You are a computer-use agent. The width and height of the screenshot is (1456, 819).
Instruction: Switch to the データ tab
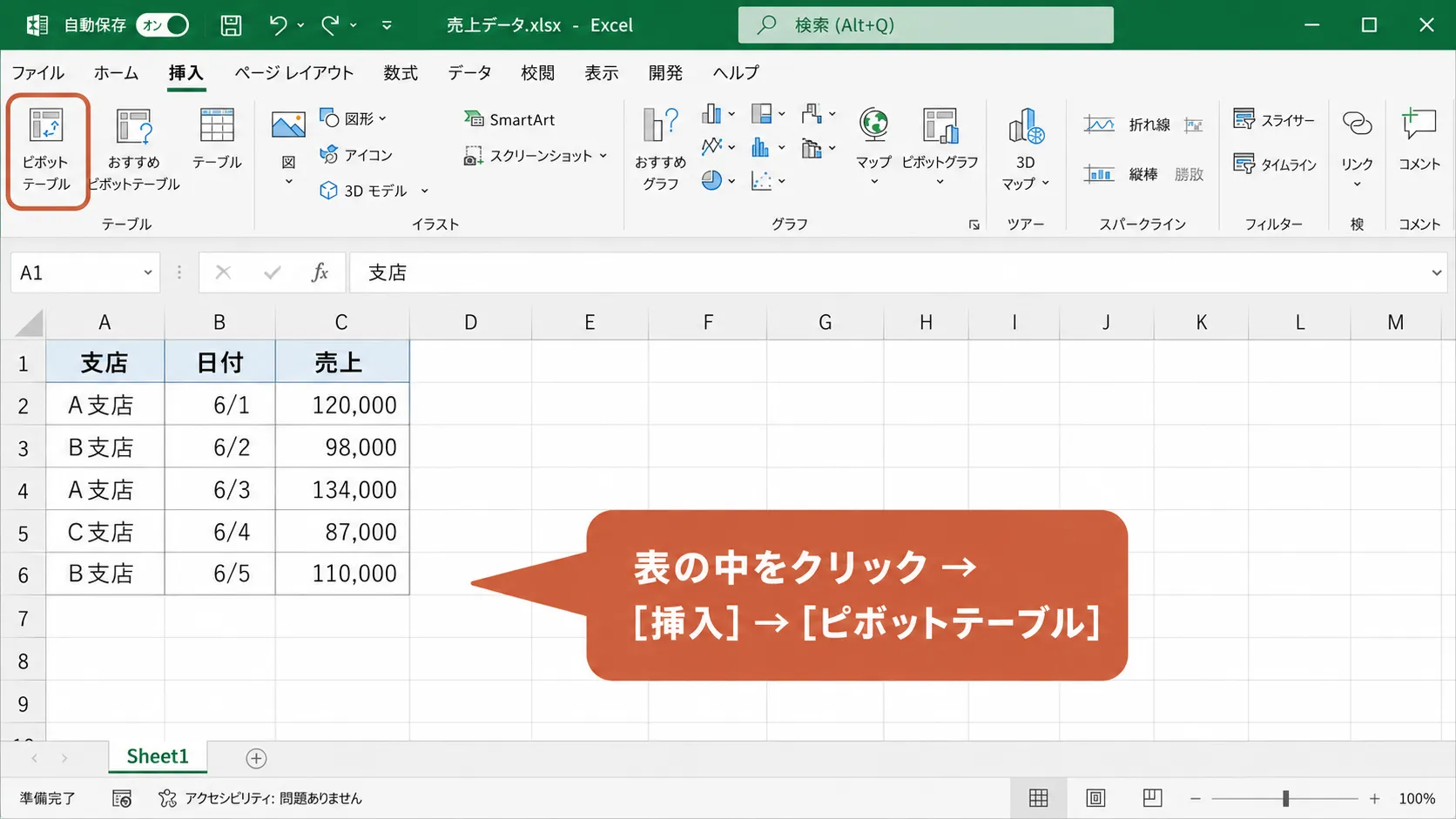tap(469, 73)
